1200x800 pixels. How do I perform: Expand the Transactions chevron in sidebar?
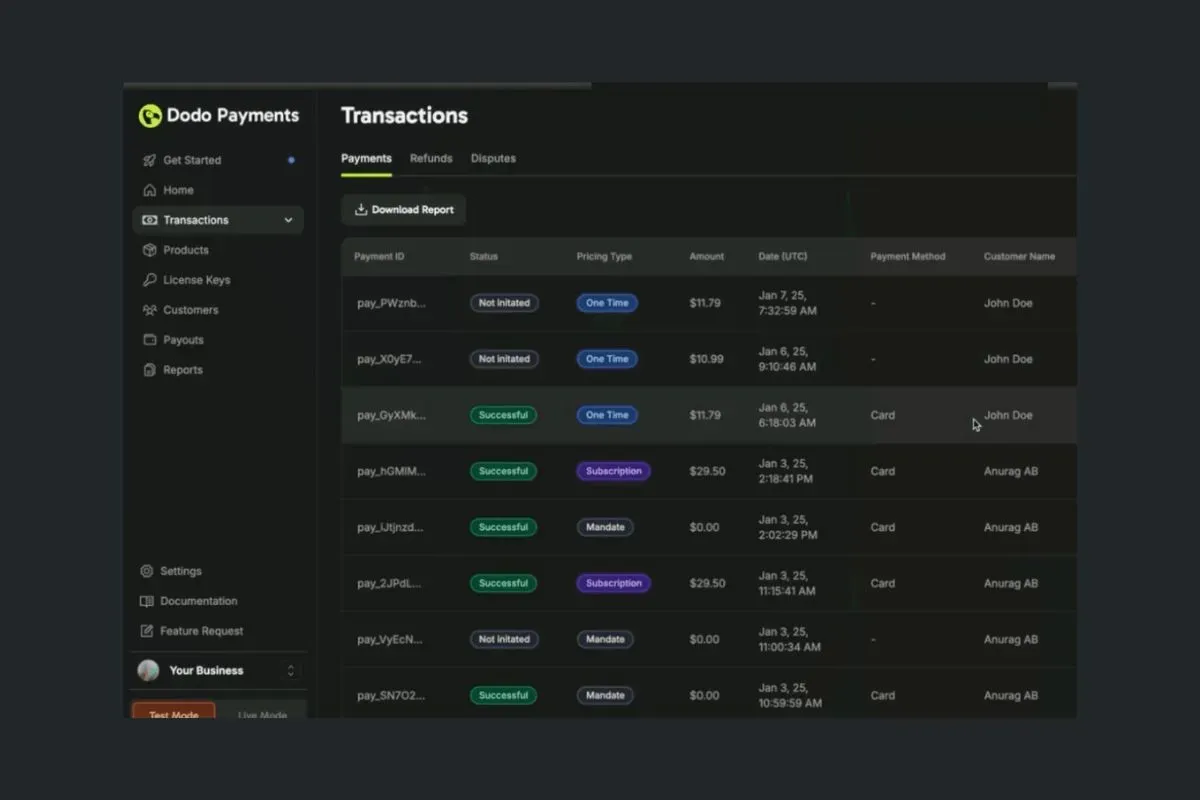[289, 220]
